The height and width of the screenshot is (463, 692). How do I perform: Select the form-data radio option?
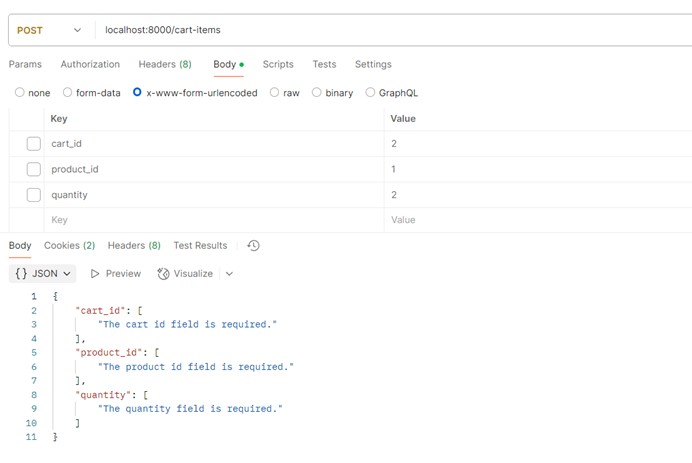(x=68, y=93)
